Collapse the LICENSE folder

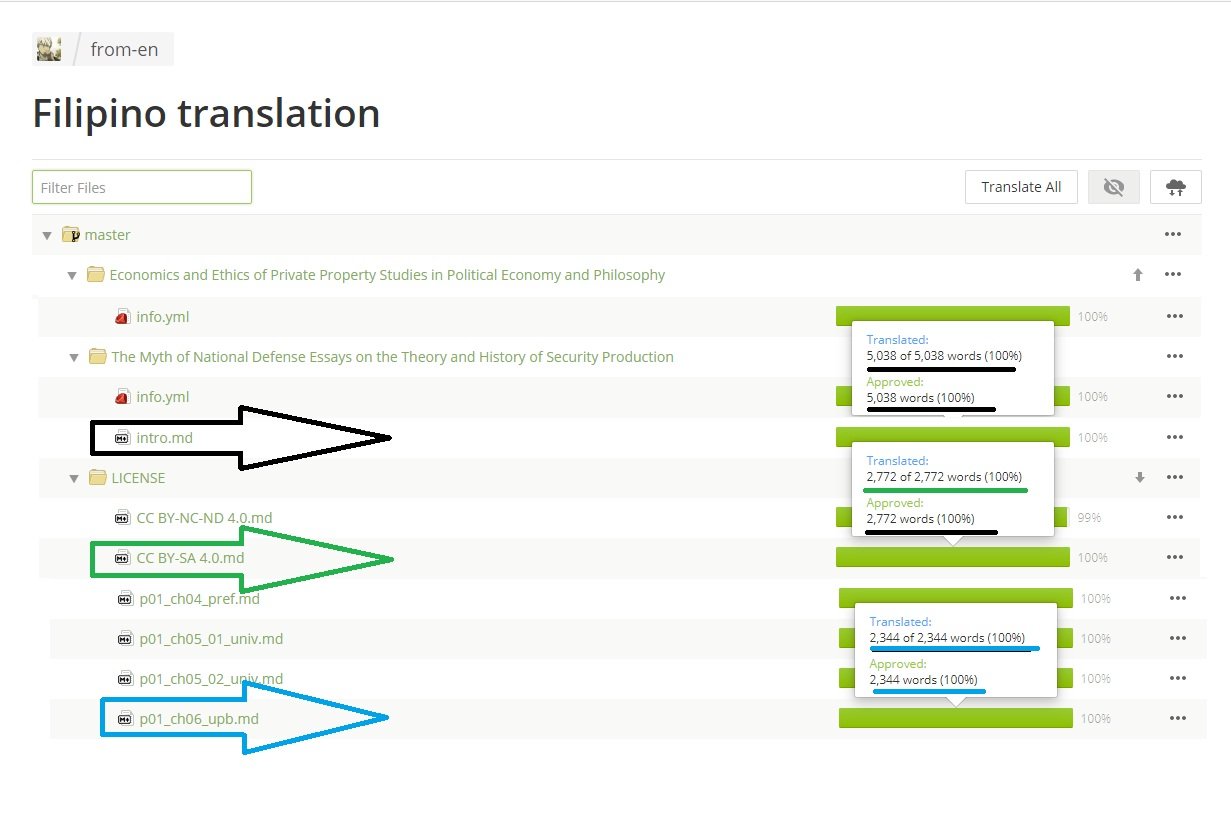74,479
